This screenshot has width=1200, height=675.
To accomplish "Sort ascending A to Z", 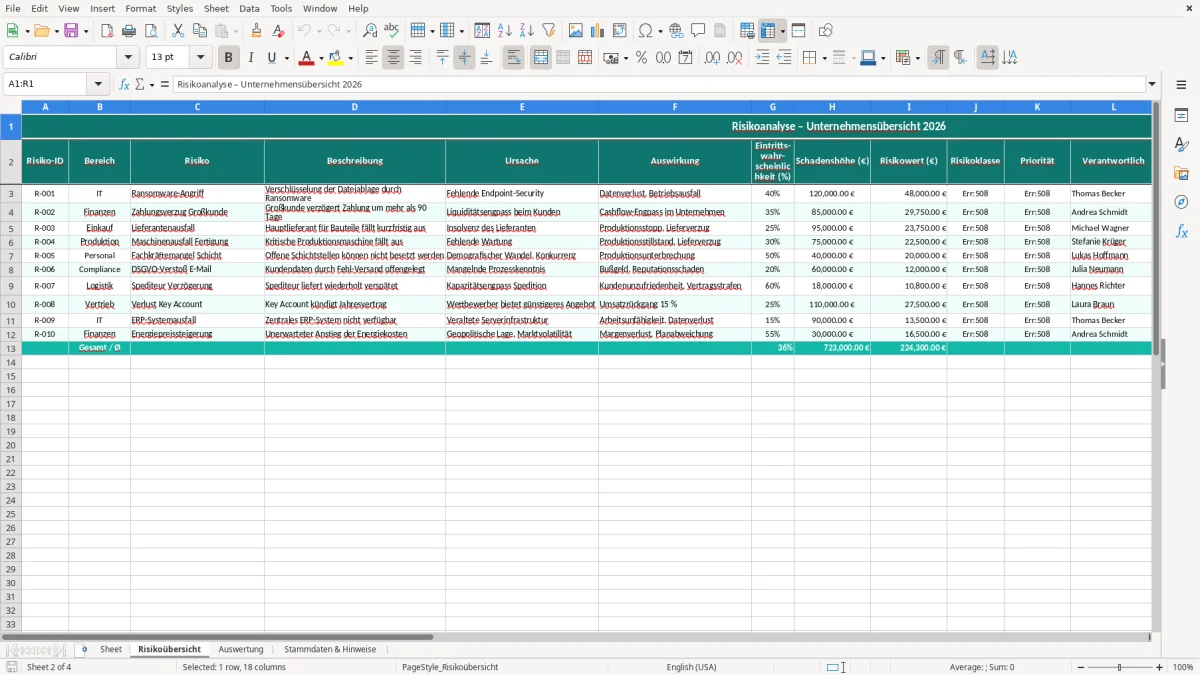I will click(505, 31).
